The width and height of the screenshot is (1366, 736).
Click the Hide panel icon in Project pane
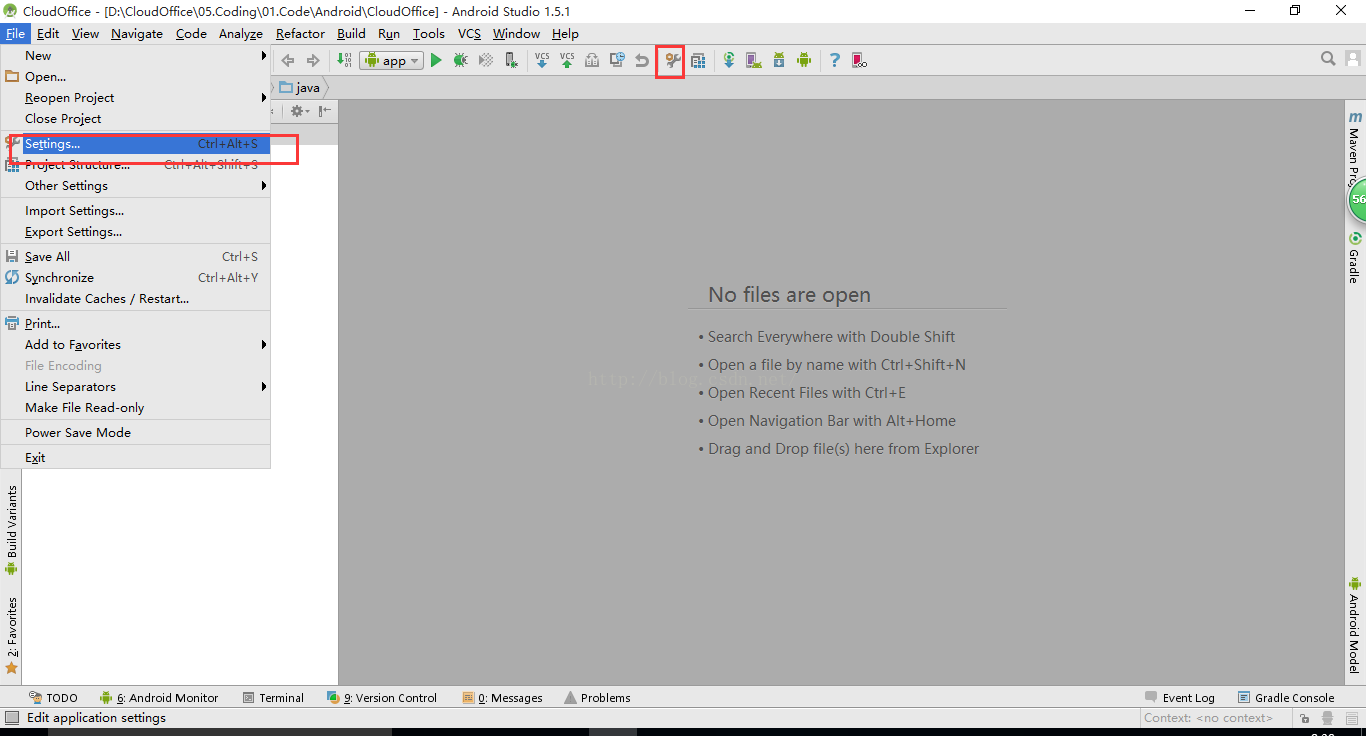pos(325,111)
